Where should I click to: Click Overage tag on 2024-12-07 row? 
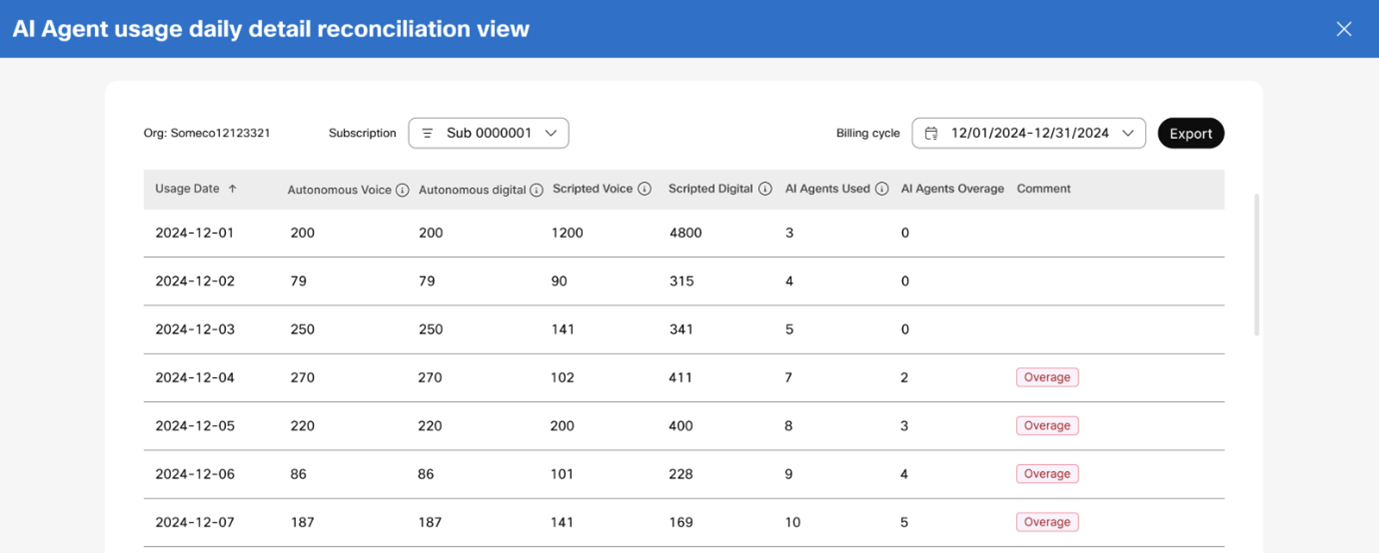click(x=1047, y=522)
